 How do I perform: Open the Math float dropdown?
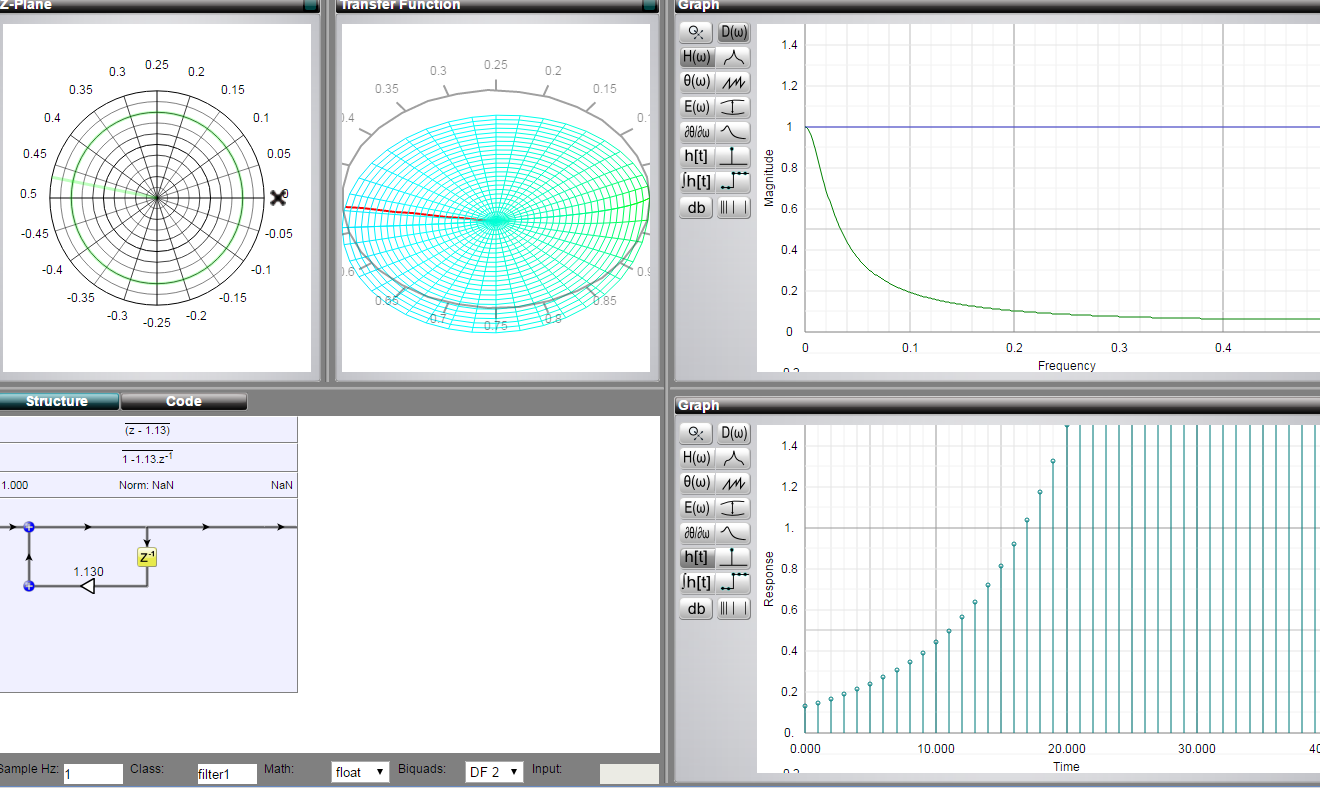pos(360,772)
